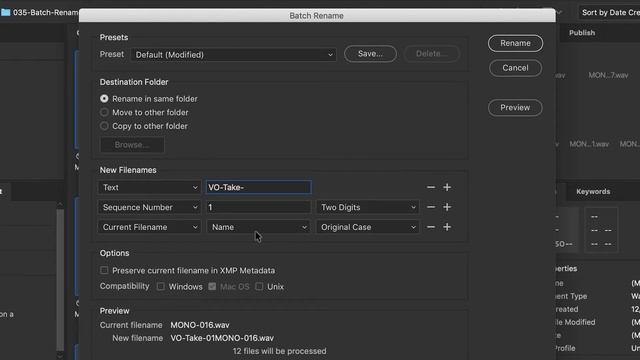Select MON...7.wav file in Bridge

coord(608,75)
